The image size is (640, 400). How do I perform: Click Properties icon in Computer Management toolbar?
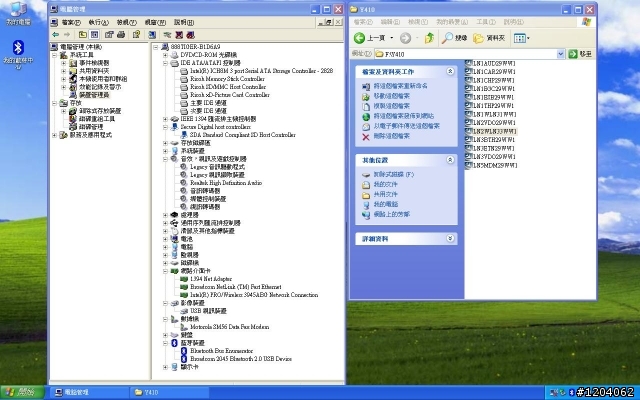pos(109,35)
